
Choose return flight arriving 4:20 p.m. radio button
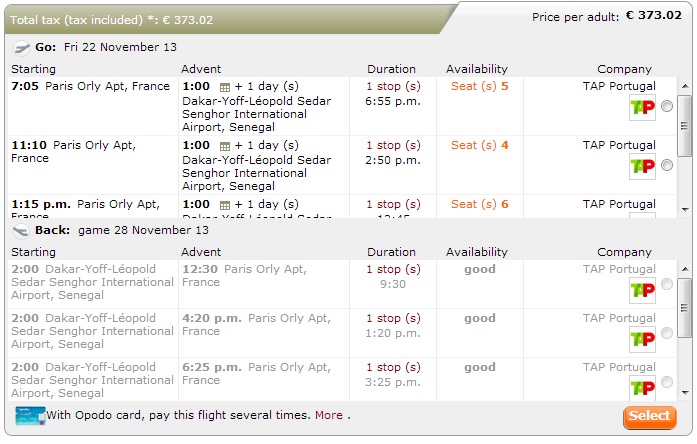[x=667, y=333]
